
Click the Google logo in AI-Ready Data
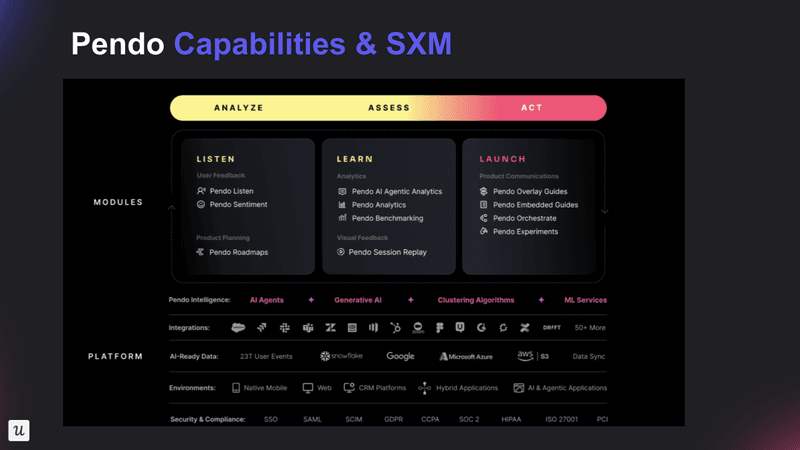point(400,356)
